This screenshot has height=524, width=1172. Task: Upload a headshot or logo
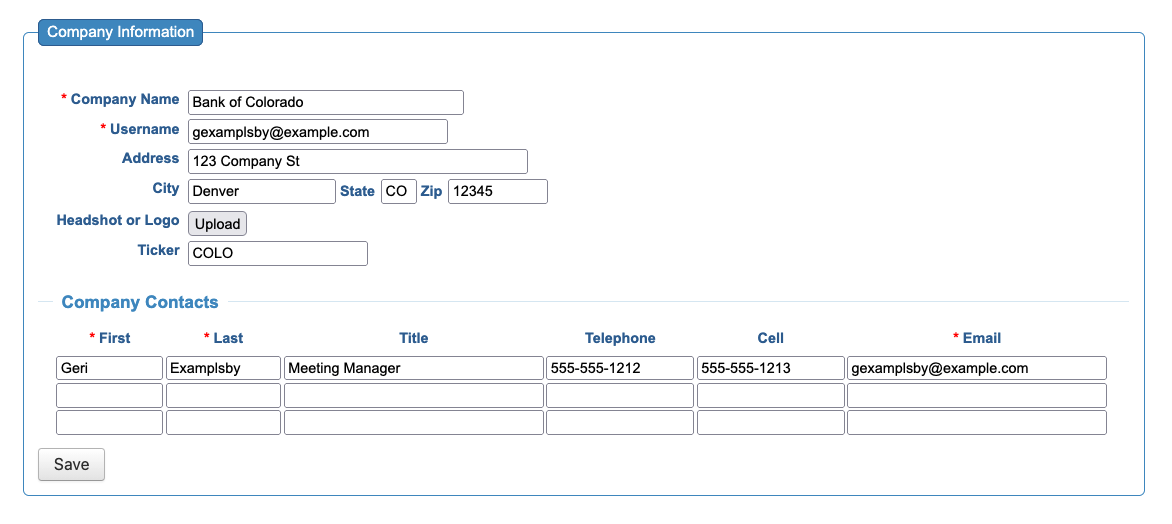click(218, 224)
